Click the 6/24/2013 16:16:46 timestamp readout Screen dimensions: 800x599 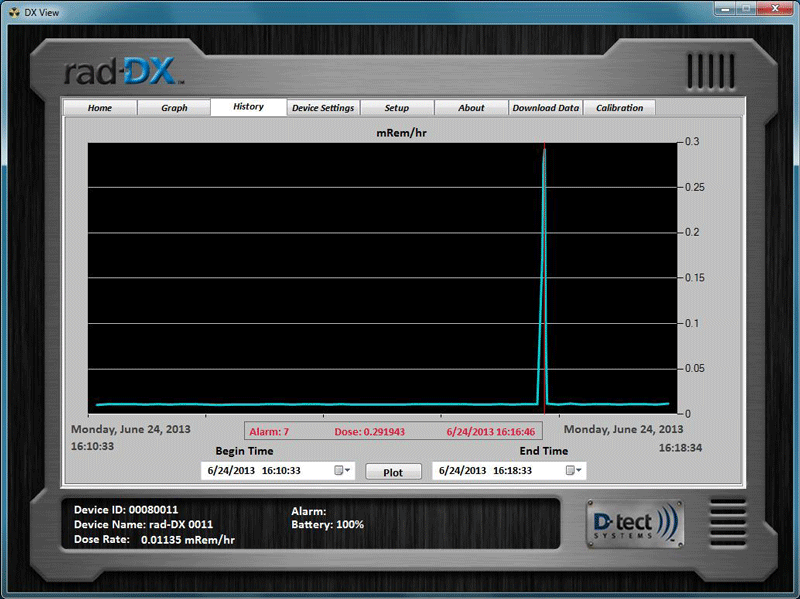[x=491, y=432]
